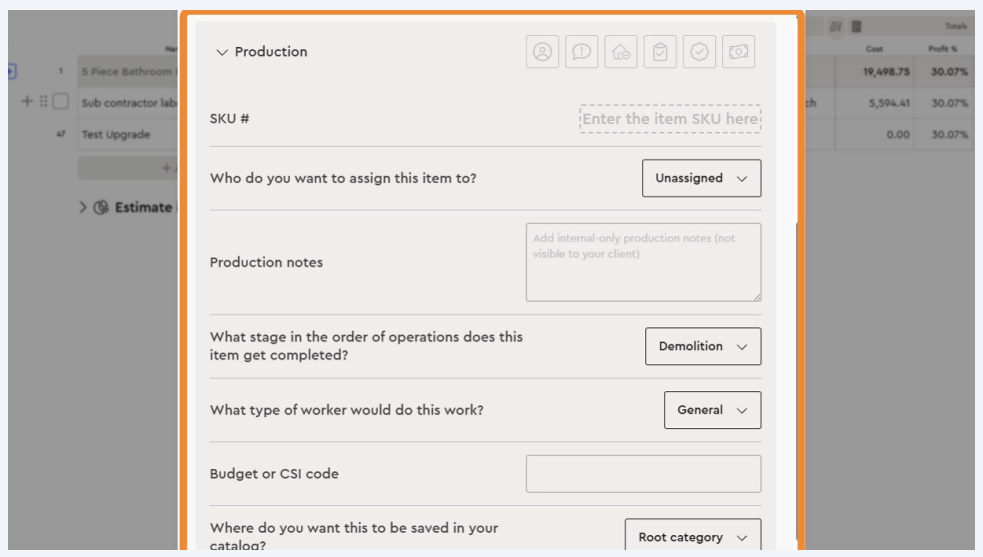The image size is (983, 557).
Task: Open the Unassigned assignee dropdown
Action: coord(701,178)
